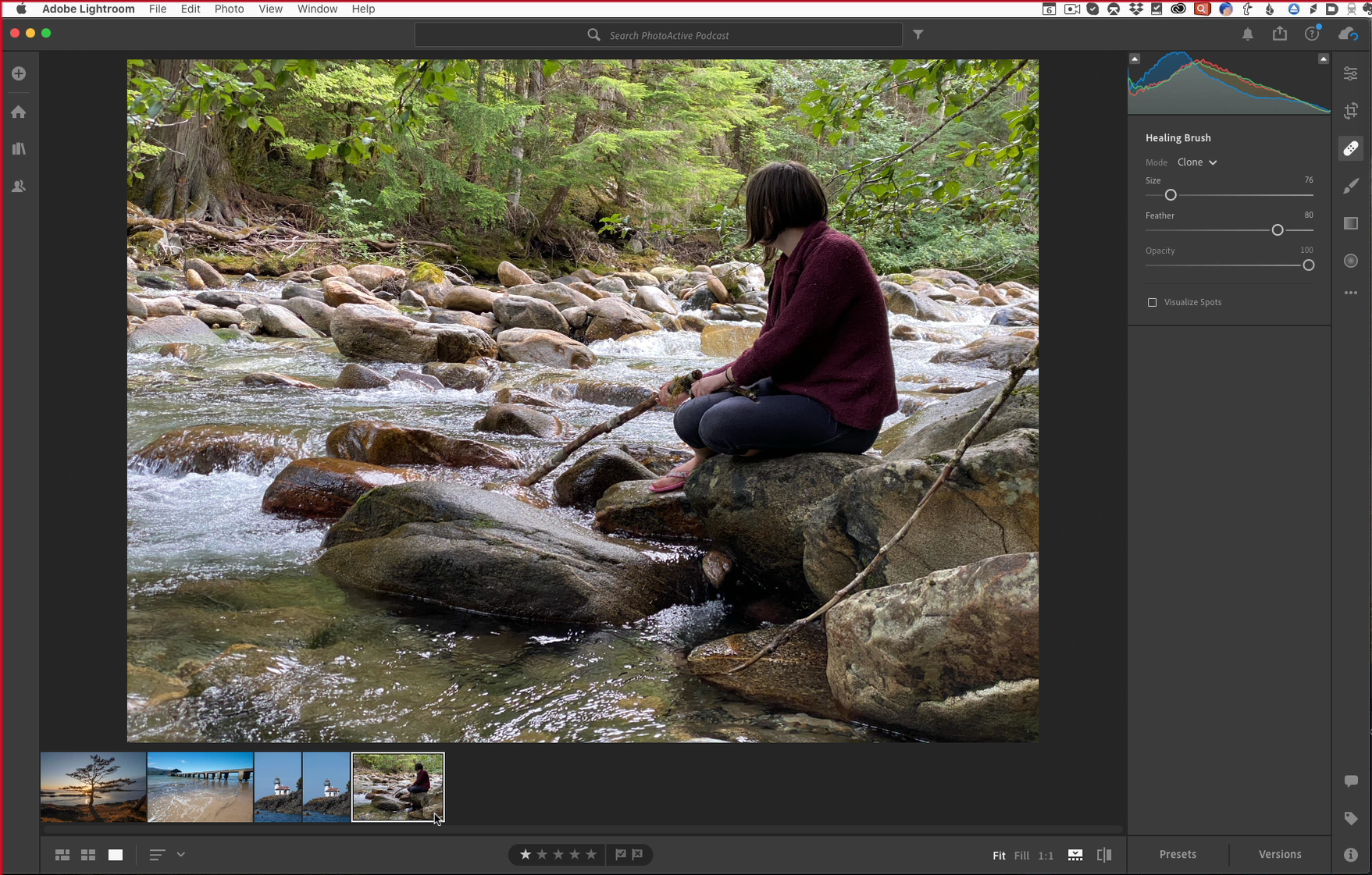This screenshot has width=1372, height=875.
Task: Toggle histogram shadow clipping triangle
Action: [x=1135, y=59]
